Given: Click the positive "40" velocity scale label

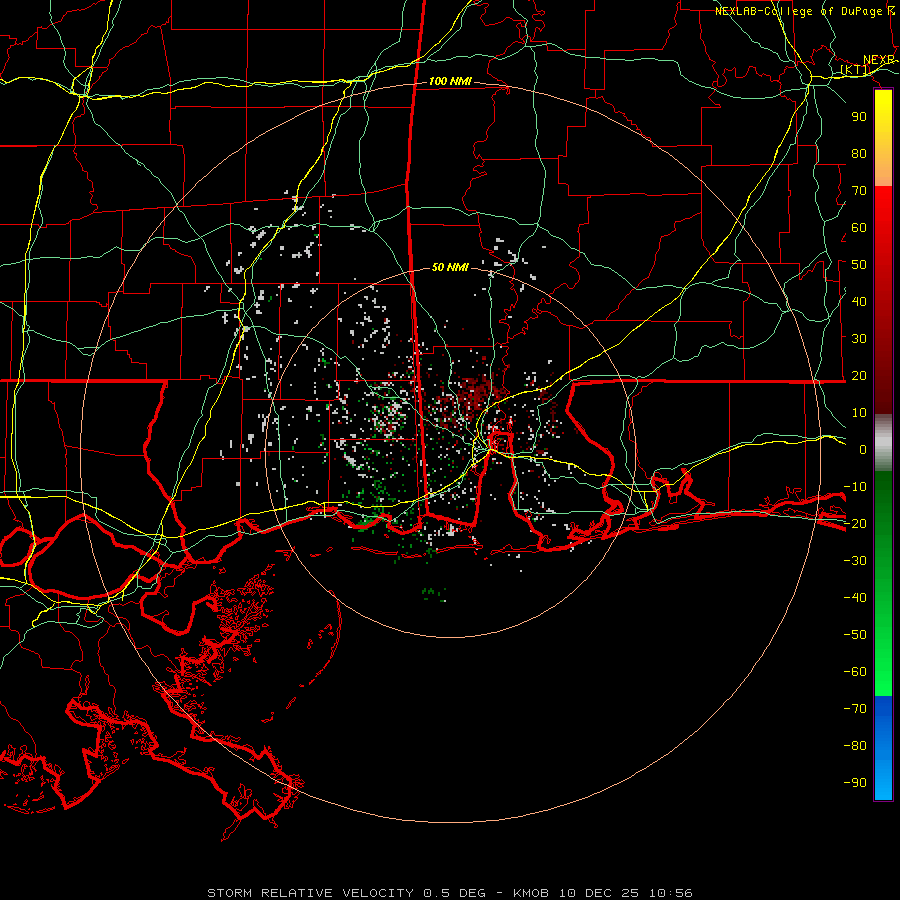Looking at the screenshot, I should click(x=859, y=301).
